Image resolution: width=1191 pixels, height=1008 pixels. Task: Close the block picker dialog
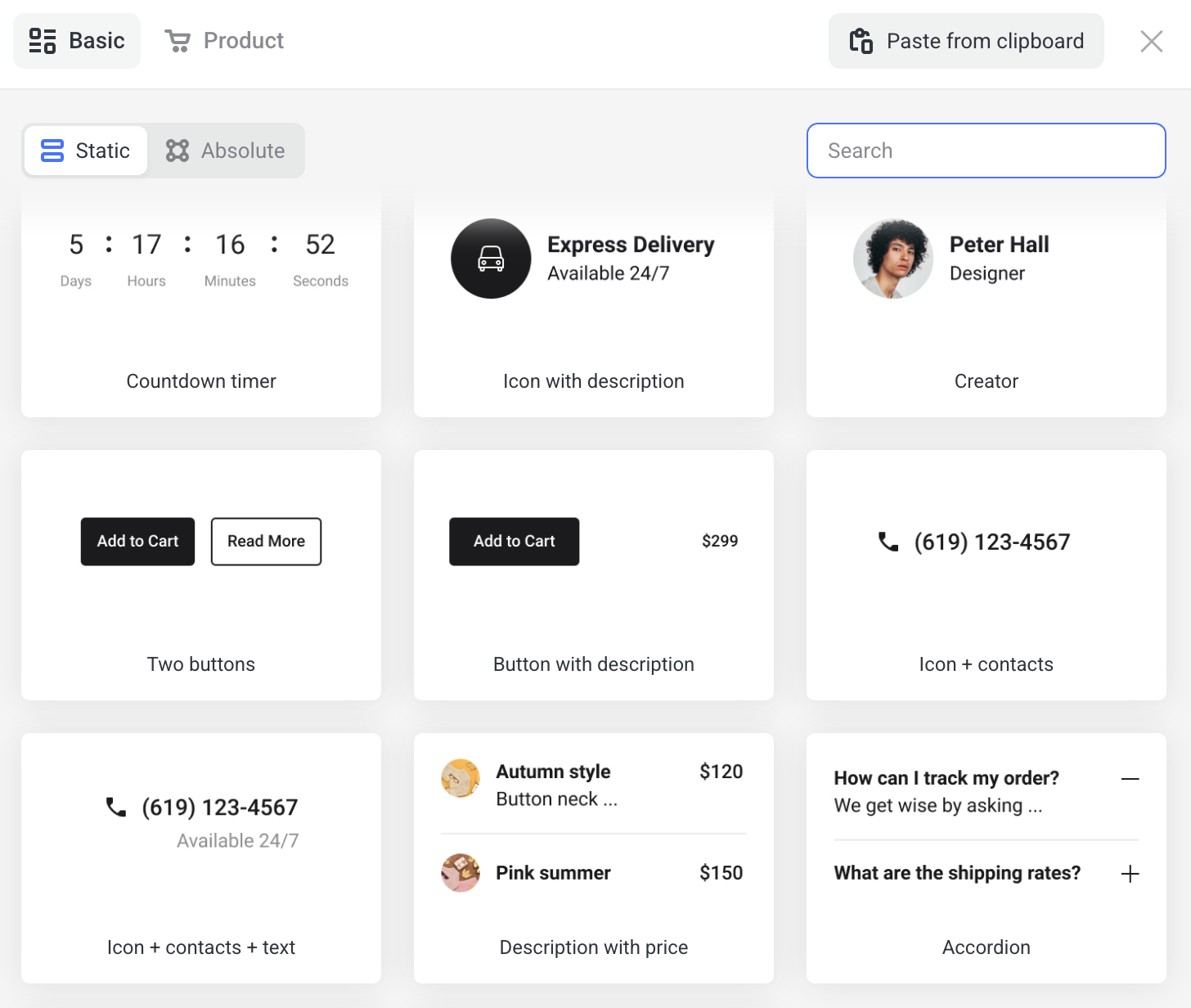pyautogui.click(x=1151, y=41)
